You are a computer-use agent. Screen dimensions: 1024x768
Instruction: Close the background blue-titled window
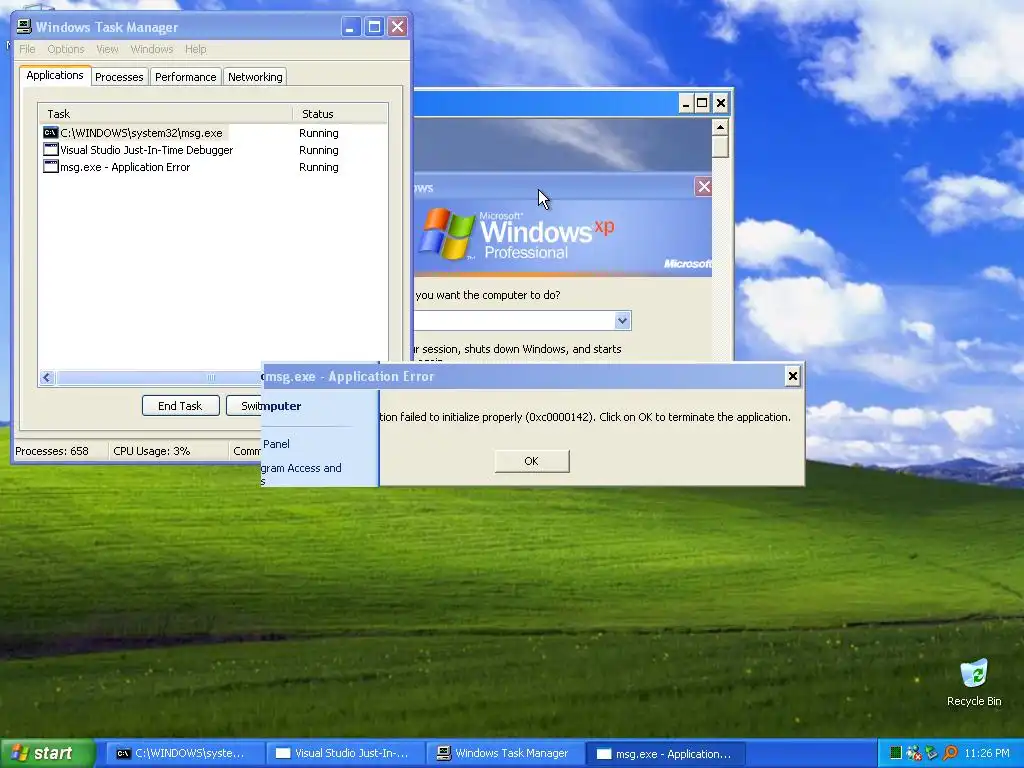tap(720, 103)
